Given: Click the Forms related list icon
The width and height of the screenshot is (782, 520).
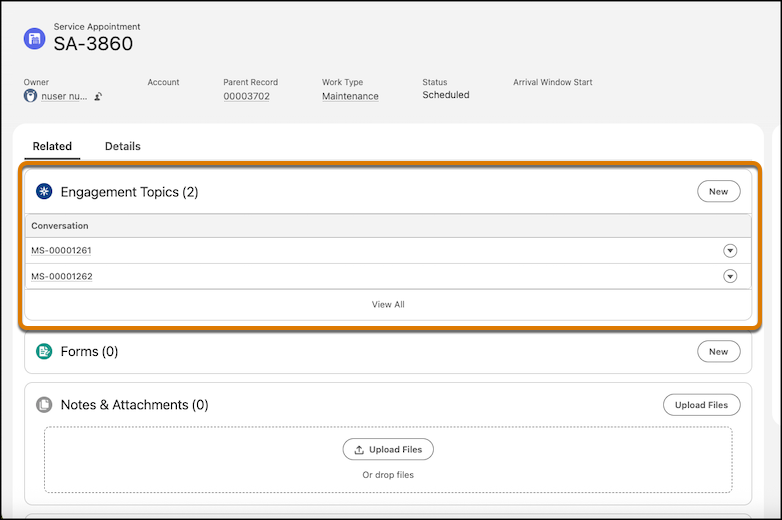Looking at the screenshot, I should [x=44, y=351].
